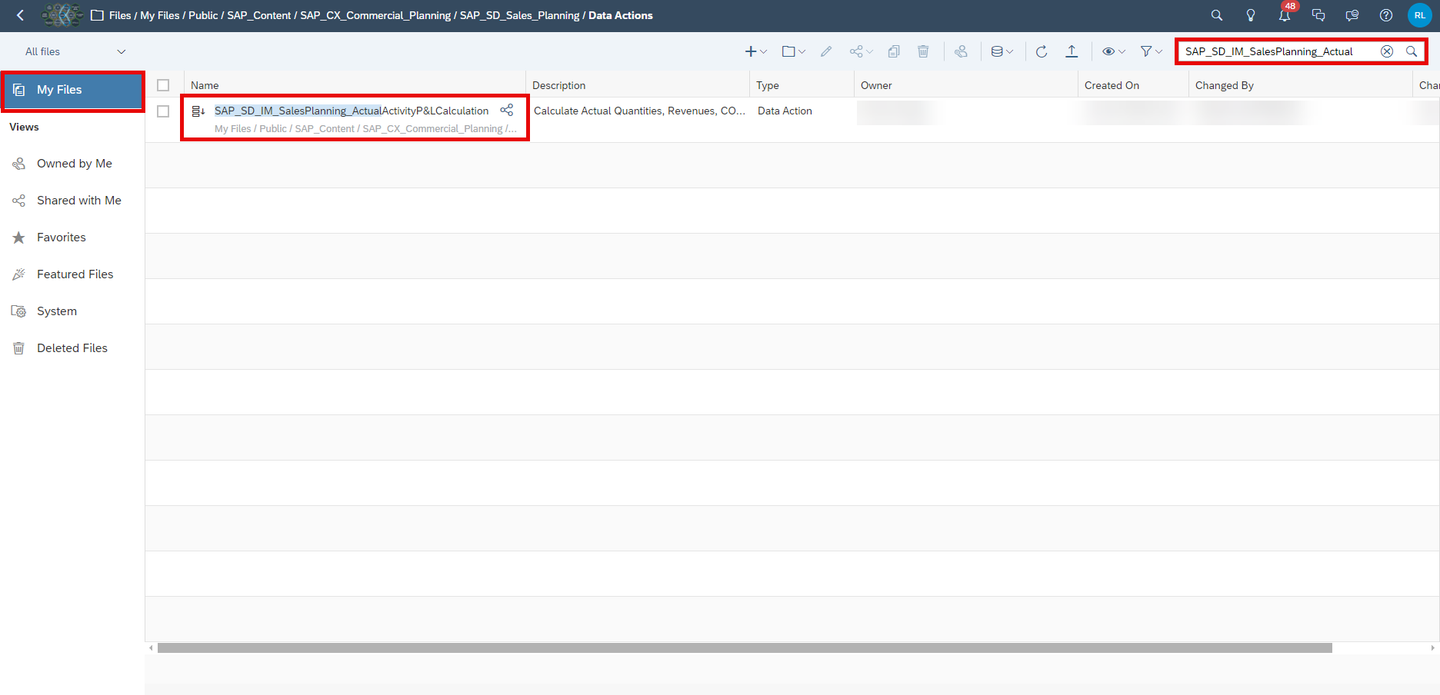Click SAP_CX_Commercial_Planning in the breadcrumb
The image size is (1440, 695).
tap(375, 15)
